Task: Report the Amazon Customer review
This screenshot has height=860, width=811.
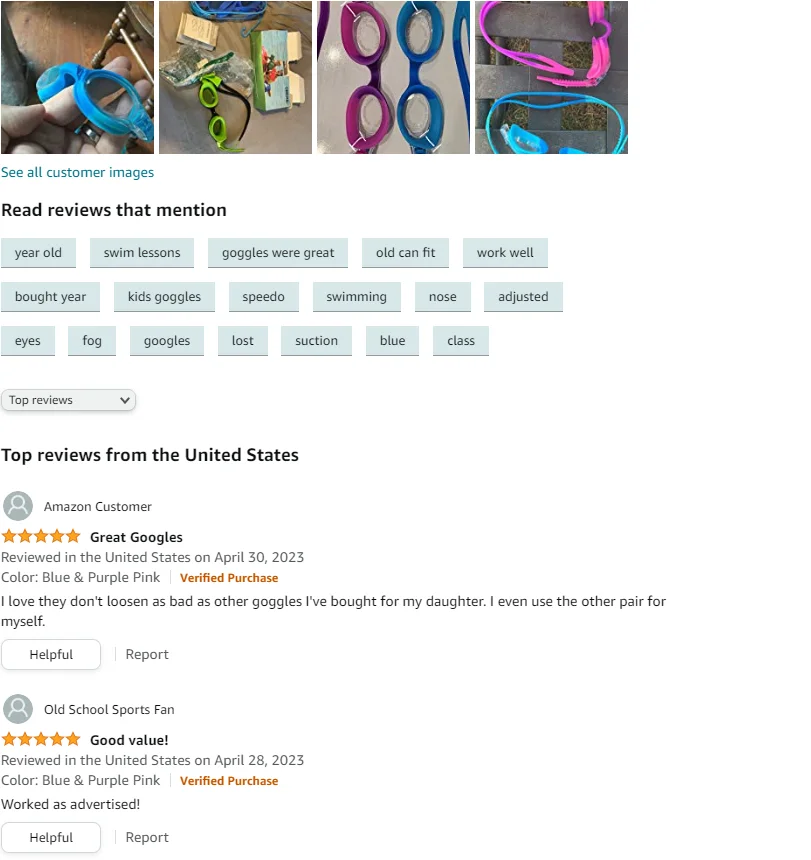Action: (x=147, y=654)
